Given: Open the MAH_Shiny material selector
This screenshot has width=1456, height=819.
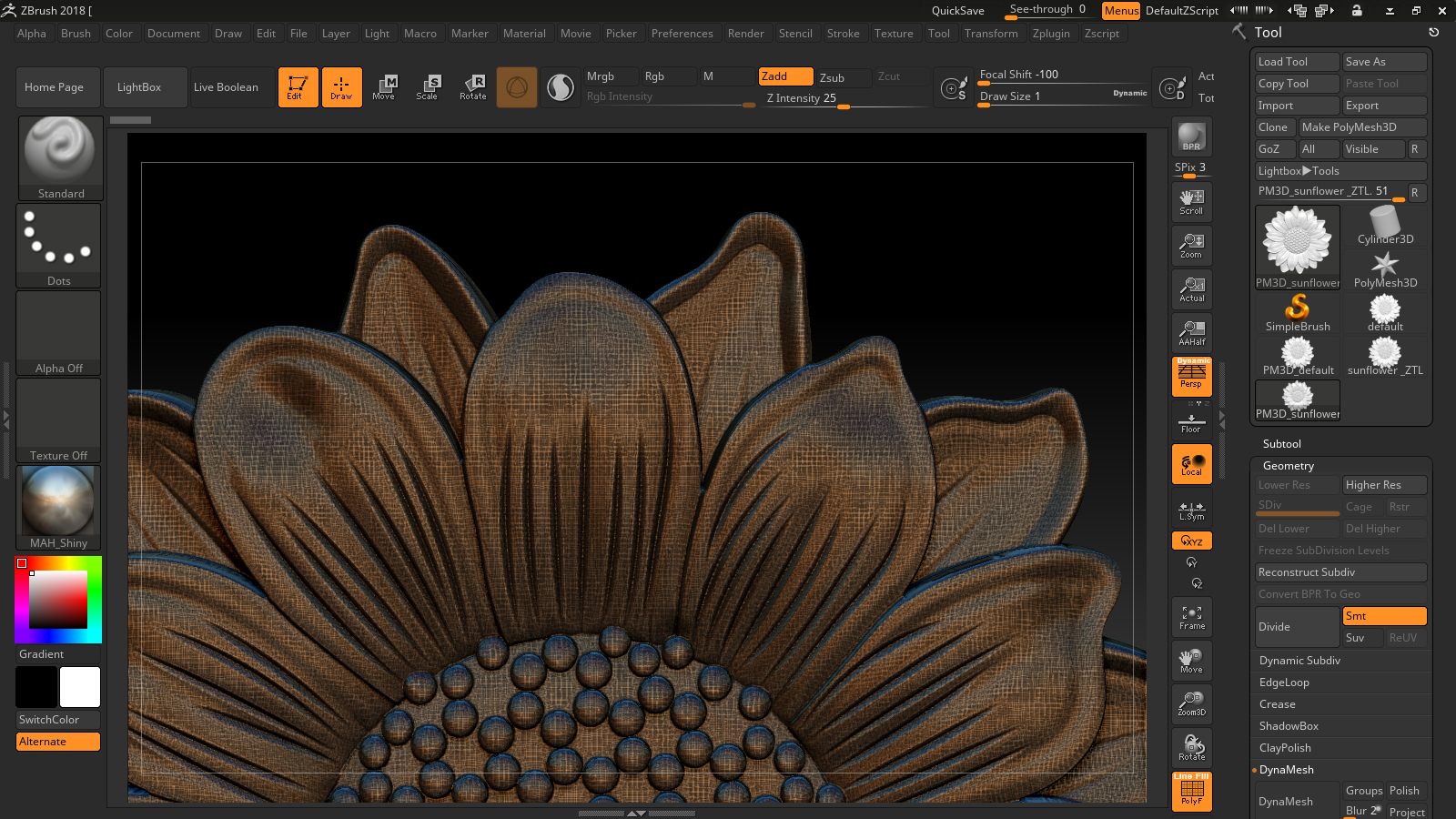Looking at the screenshot, I should click(58, 508).
